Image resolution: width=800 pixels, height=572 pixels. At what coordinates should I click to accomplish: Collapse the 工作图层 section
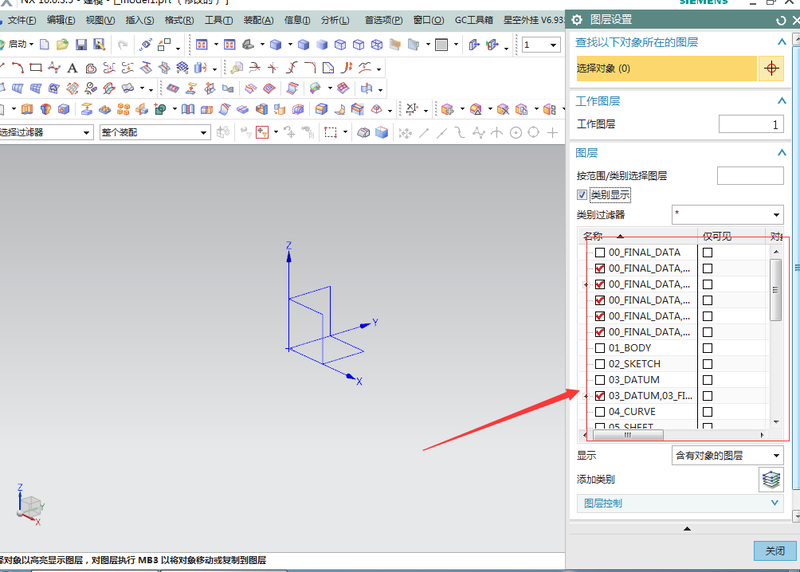point(781,101)
